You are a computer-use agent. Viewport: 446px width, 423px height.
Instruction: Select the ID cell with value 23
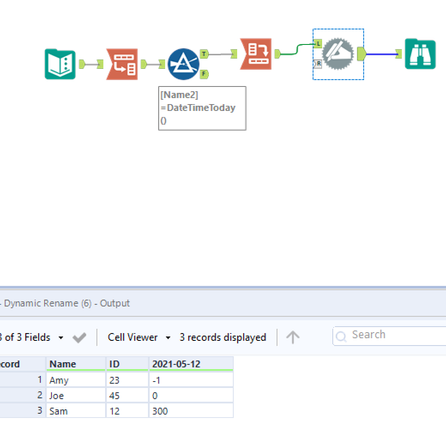click(x=127, y=380)
